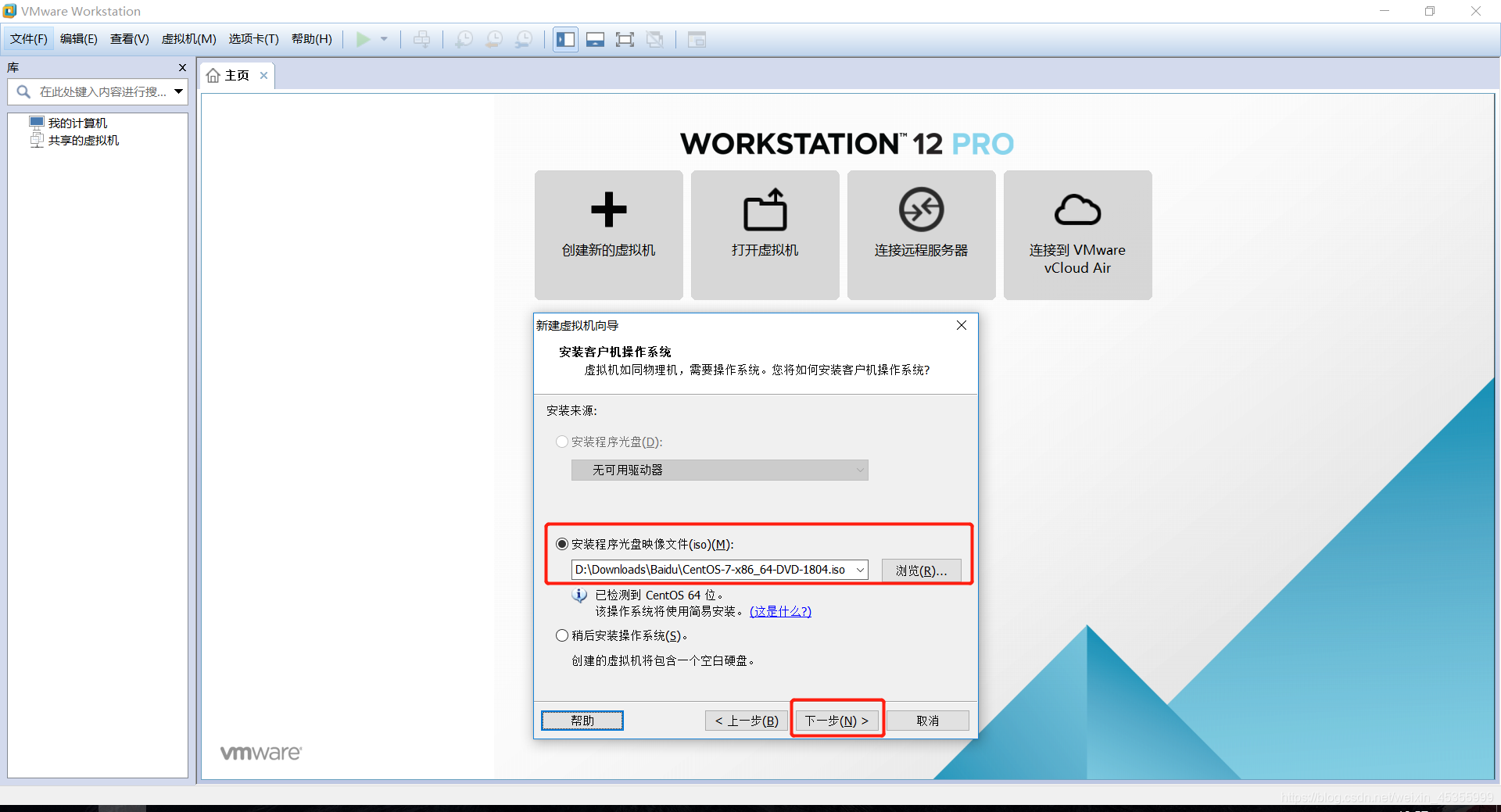Click the take snapshot clock icon
Image resolution: width=1501 pixels, height=812 pixels.
(x=464, y=39)
